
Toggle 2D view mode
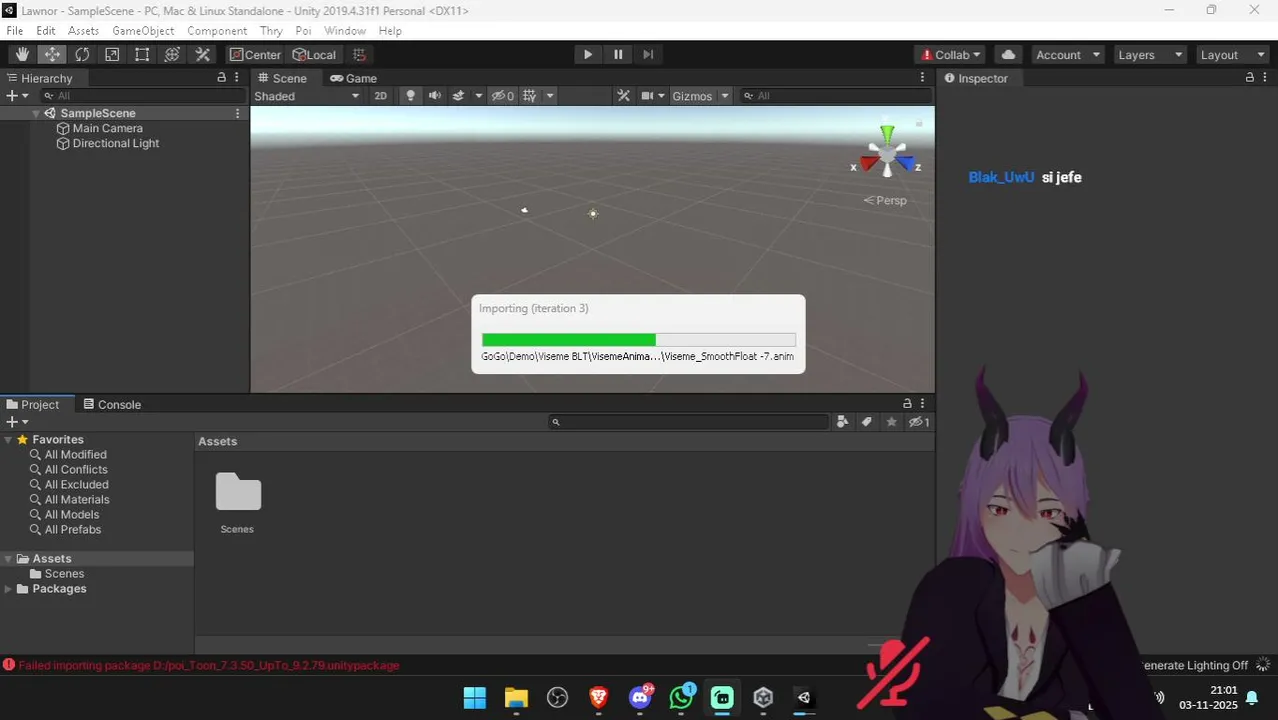[380, 96]
